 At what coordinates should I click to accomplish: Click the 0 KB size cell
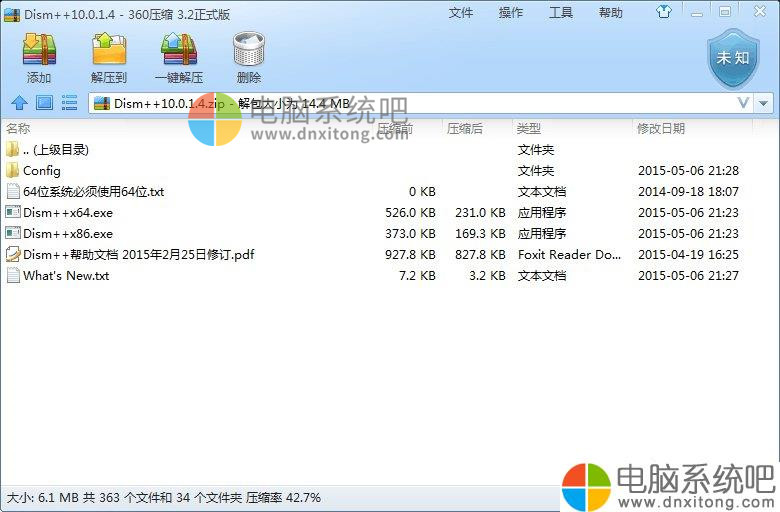point(422,192)
